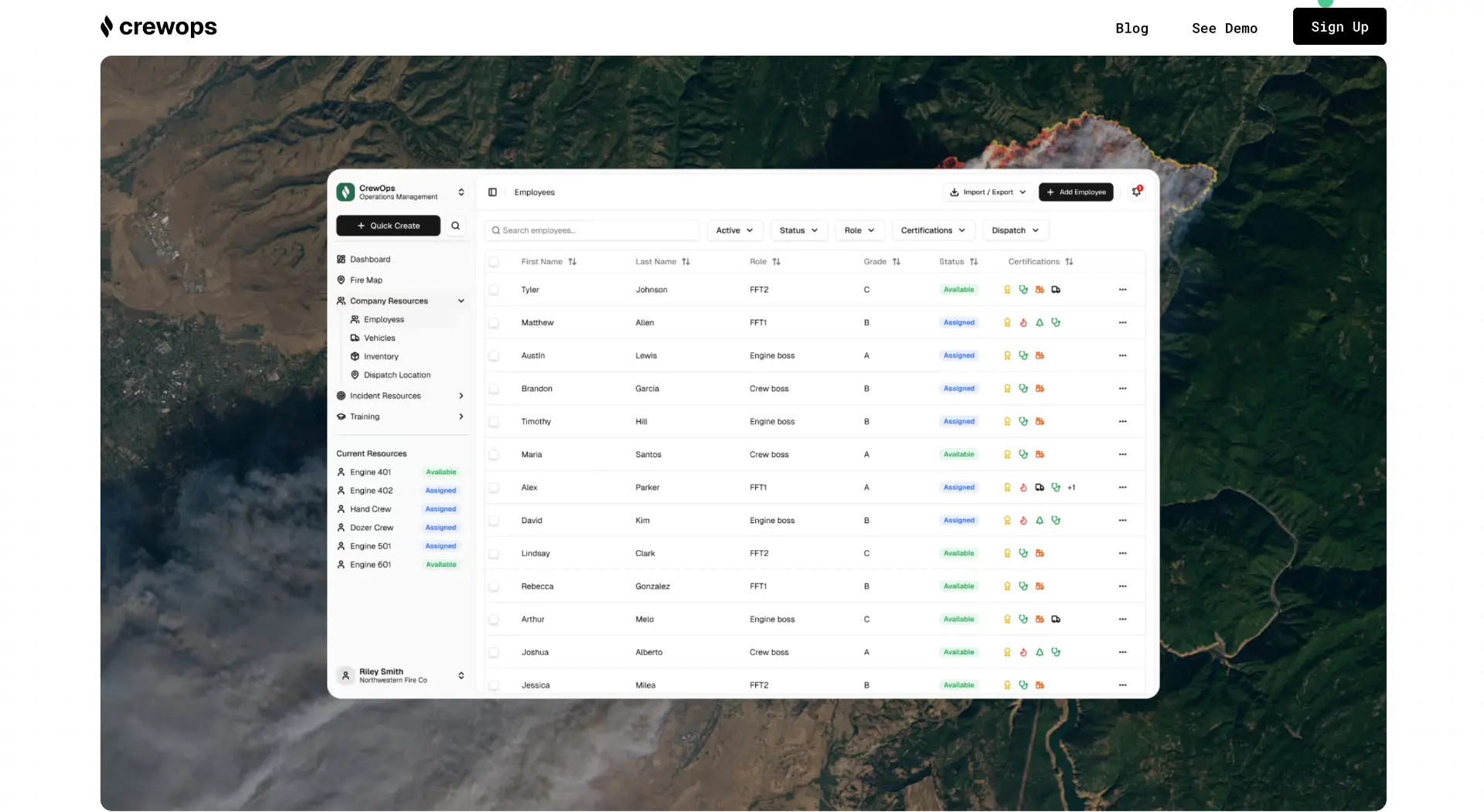Screen dimensions: 1484x812
Task: Open the Blog link
Action: 1132,28
